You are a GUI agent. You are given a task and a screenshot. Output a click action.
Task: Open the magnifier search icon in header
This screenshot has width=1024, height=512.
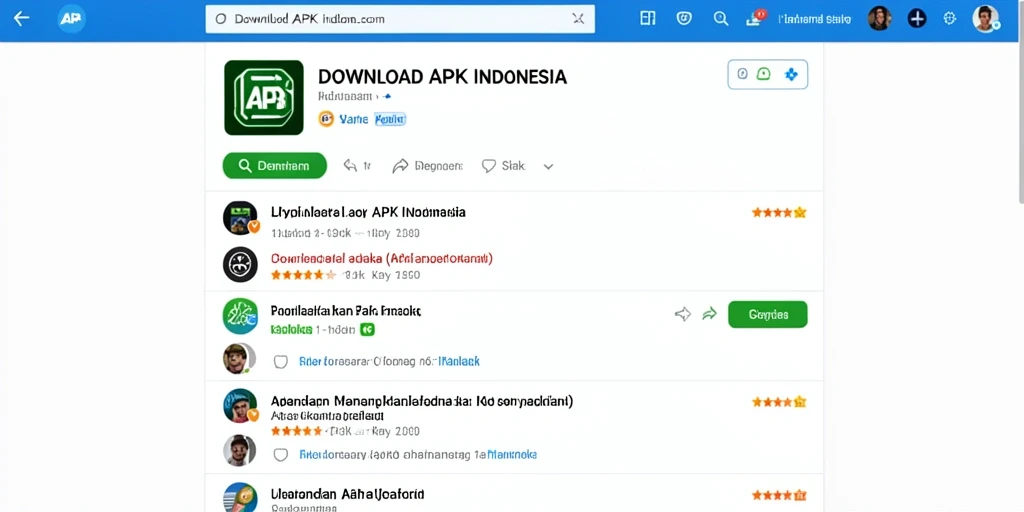720,18
